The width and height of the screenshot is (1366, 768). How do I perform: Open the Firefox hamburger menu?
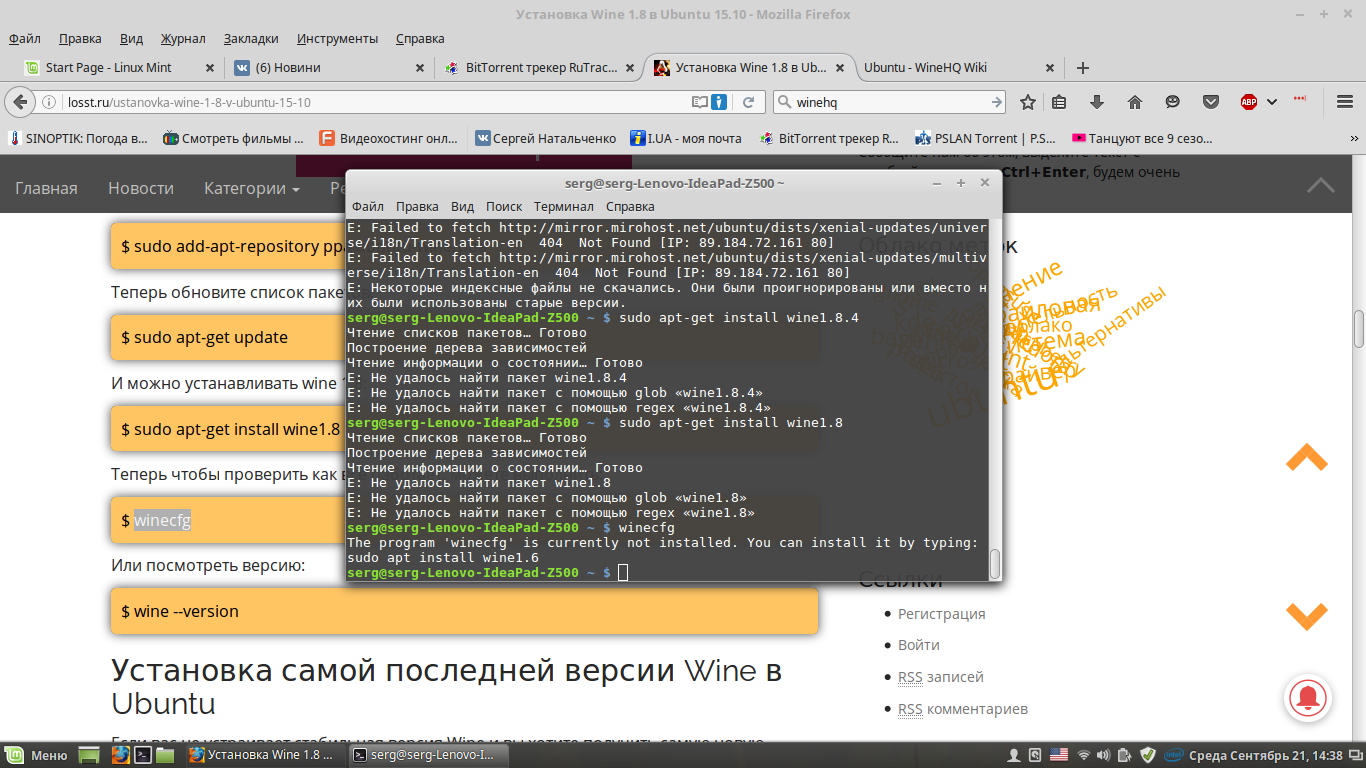[1343, 102]
